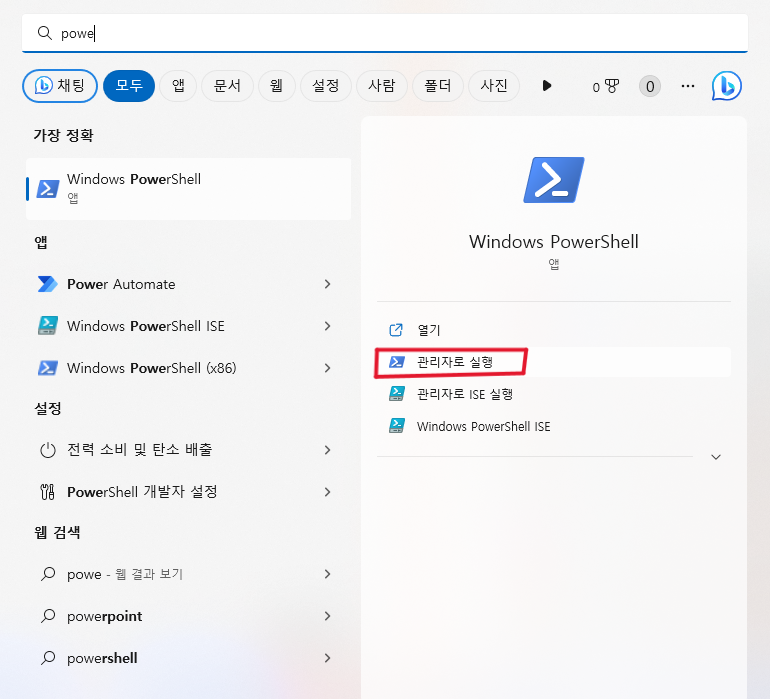
Task: Expand the PowerShell 개발자 설정 chevron
Action: (328, 492)
